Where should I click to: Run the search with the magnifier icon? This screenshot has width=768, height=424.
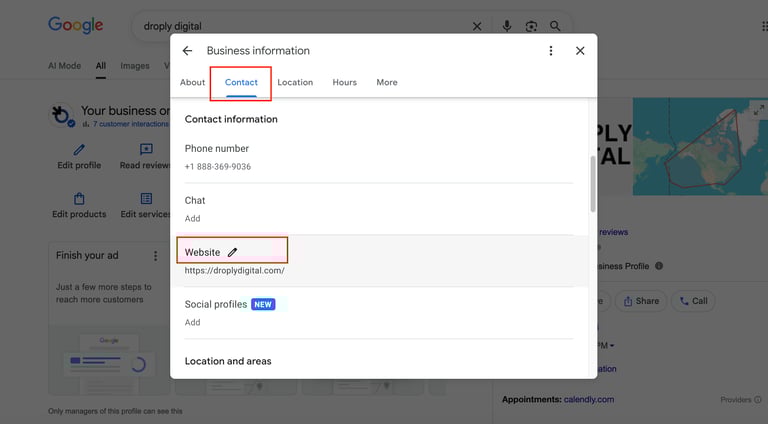pyautogui.click(x=555, y=26)
